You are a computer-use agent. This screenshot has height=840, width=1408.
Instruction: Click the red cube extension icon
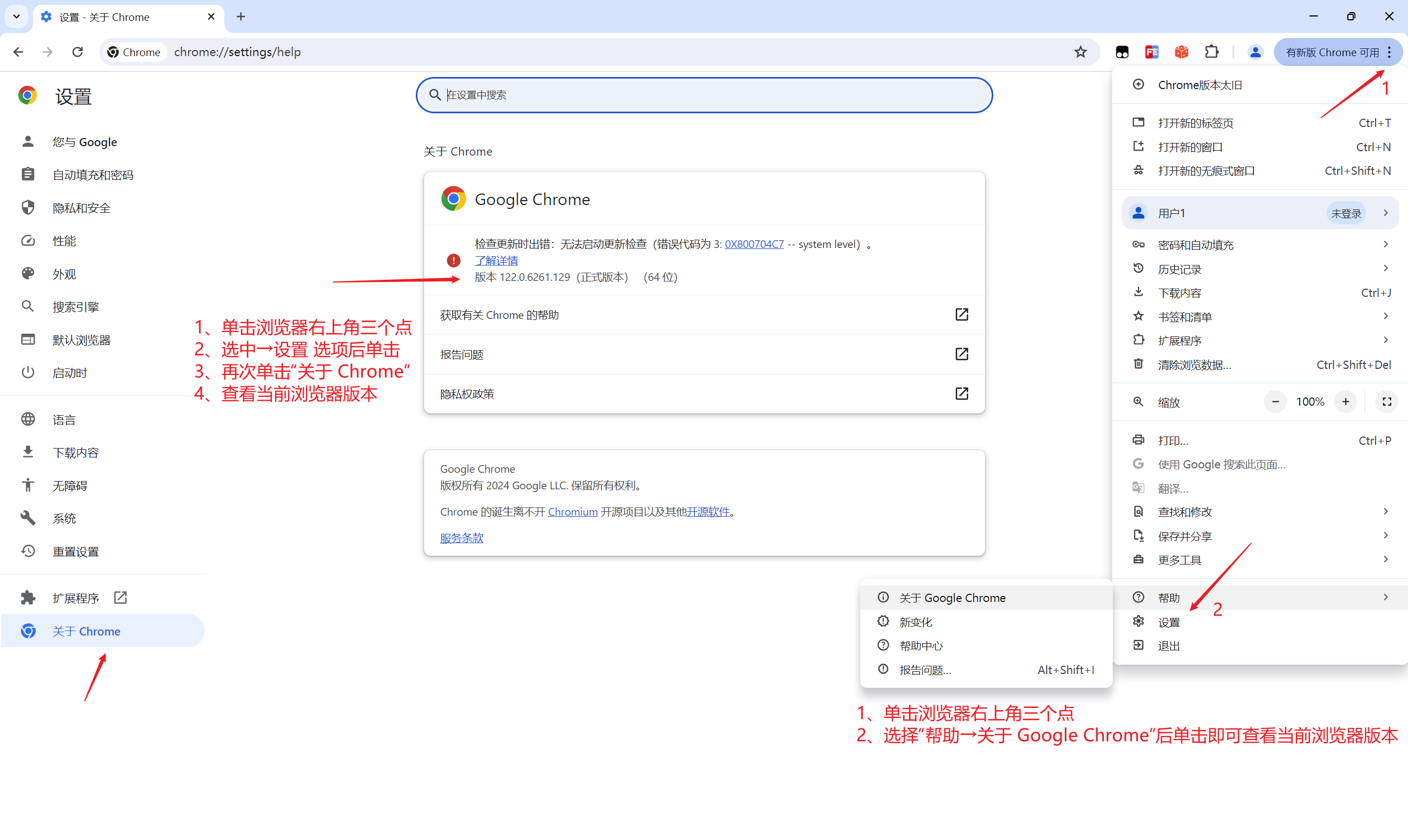coord(1181,52)
